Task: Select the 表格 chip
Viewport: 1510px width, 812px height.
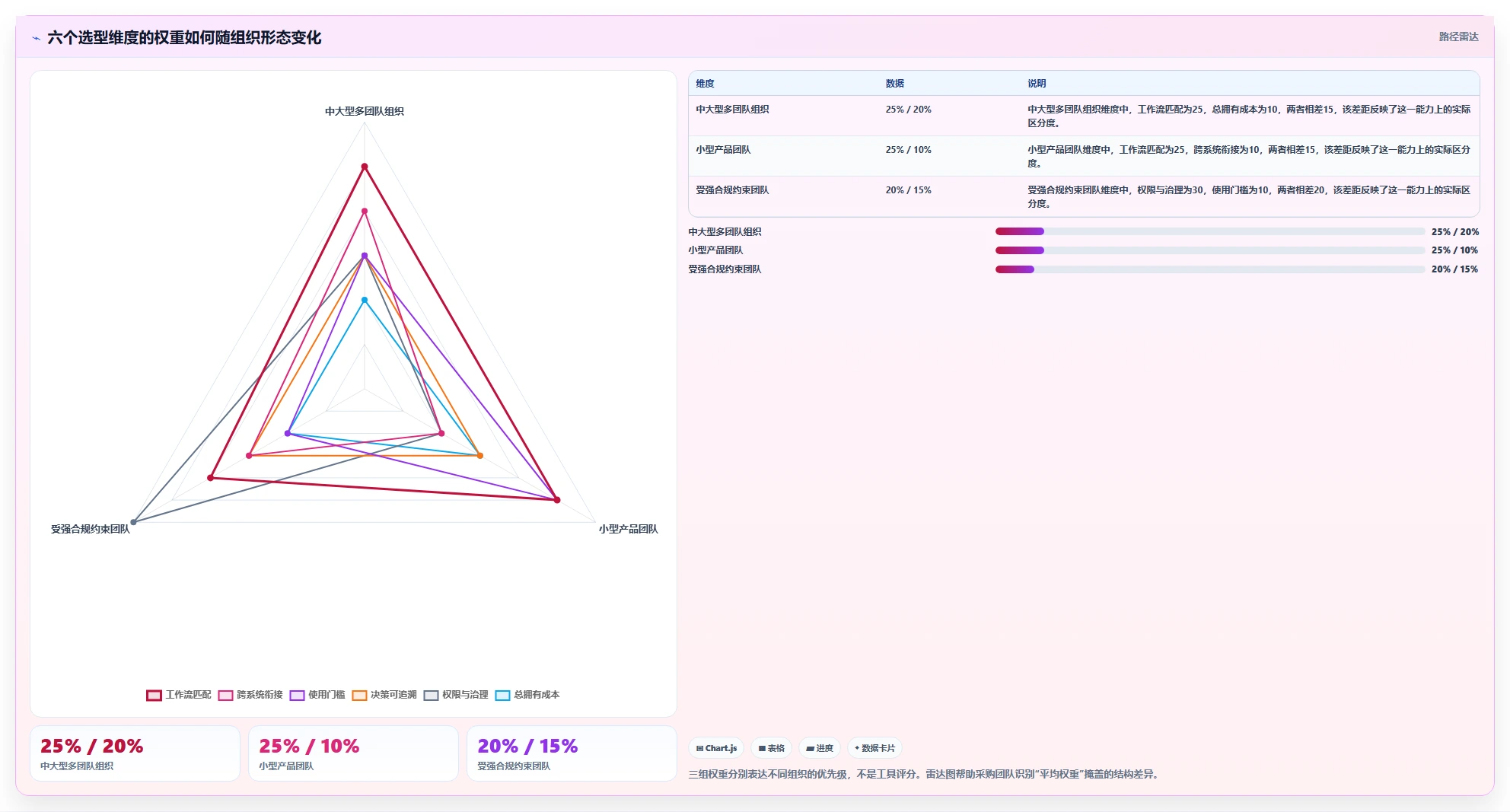Action: point(772,748)
